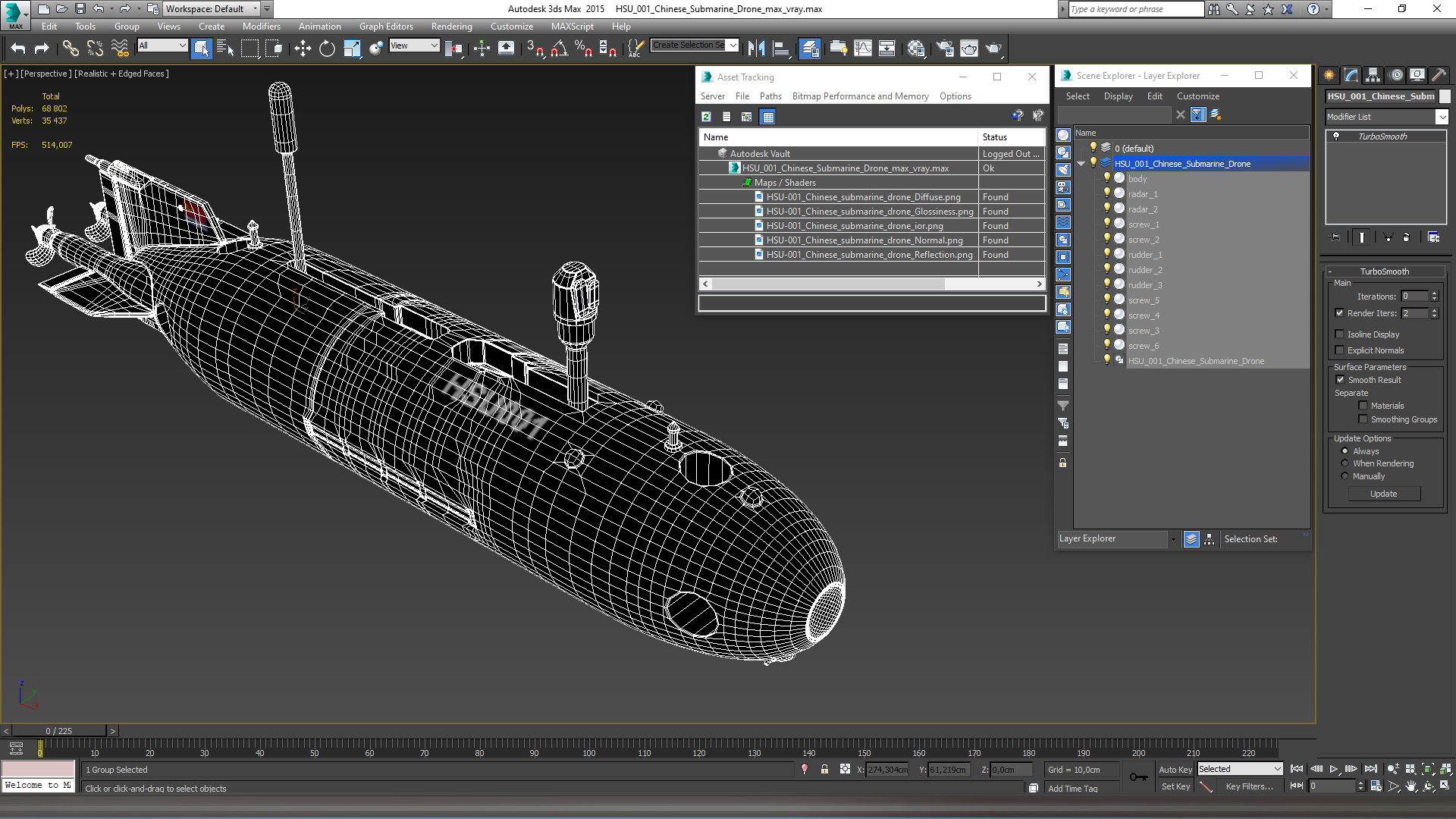Screen dimensions: 1456x819
Task: Click the Update button in TurboSmooth
Action: pos(1384,494)
